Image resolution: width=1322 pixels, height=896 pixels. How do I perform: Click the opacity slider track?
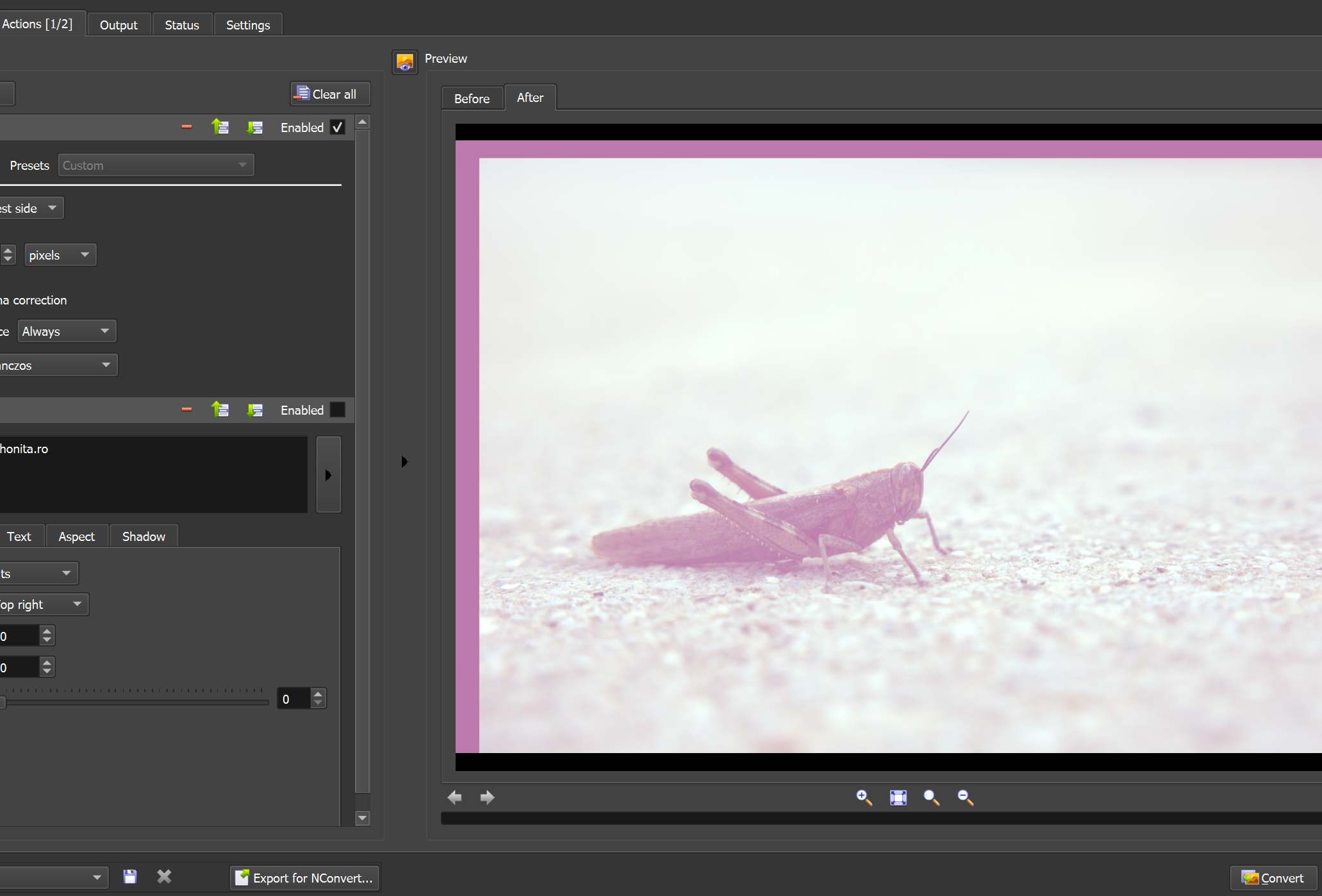tap(135, 702)
